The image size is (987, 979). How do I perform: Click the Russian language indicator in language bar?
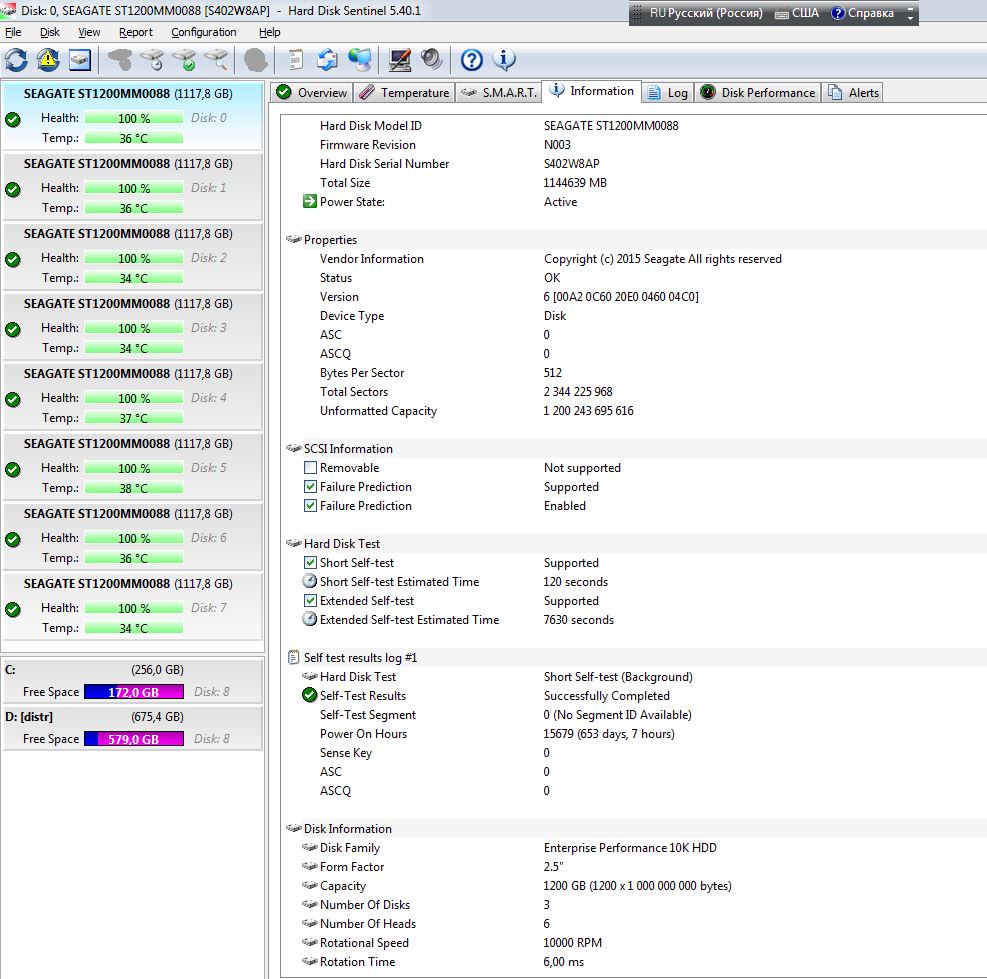(706, 13)
